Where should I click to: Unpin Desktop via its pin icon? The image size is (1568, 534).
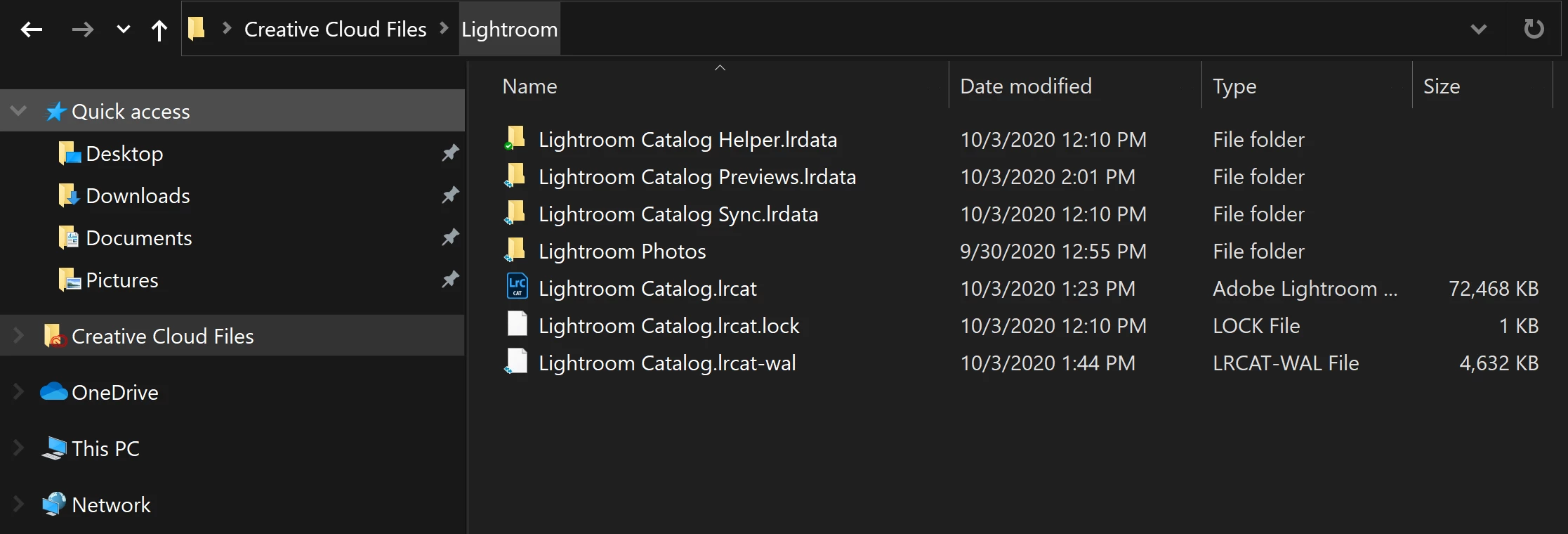449,153
